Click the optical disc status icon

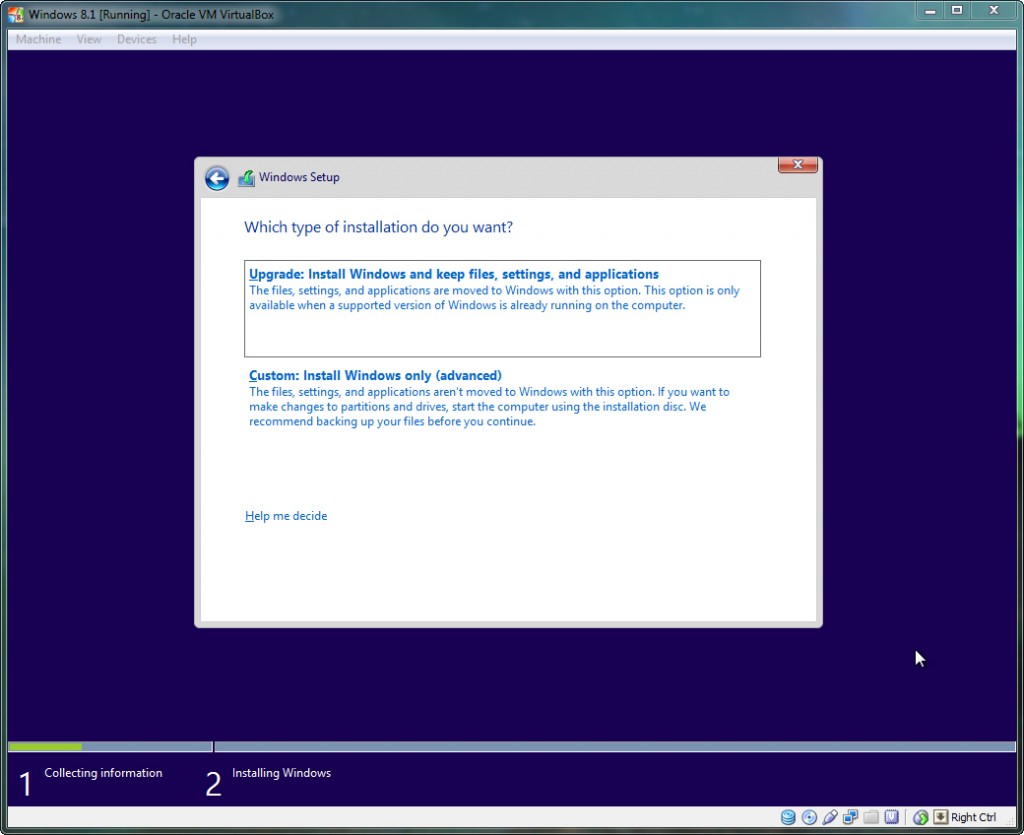[x=809, y=817]
